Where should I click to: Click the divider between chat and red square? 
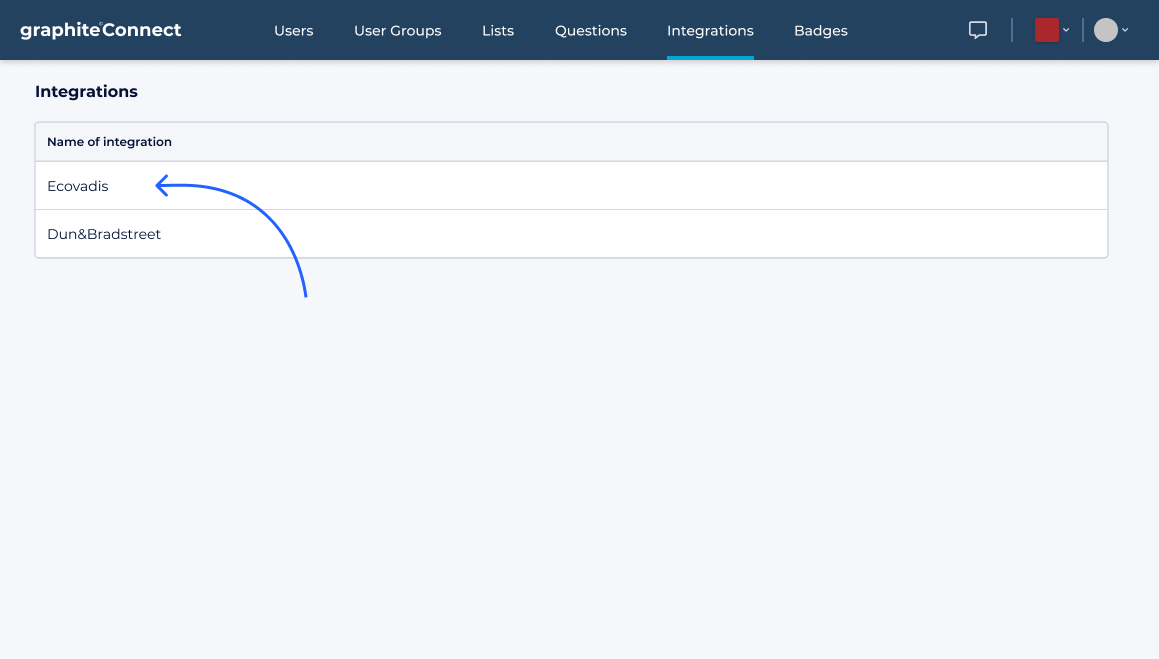click(x=1012, y=30)
